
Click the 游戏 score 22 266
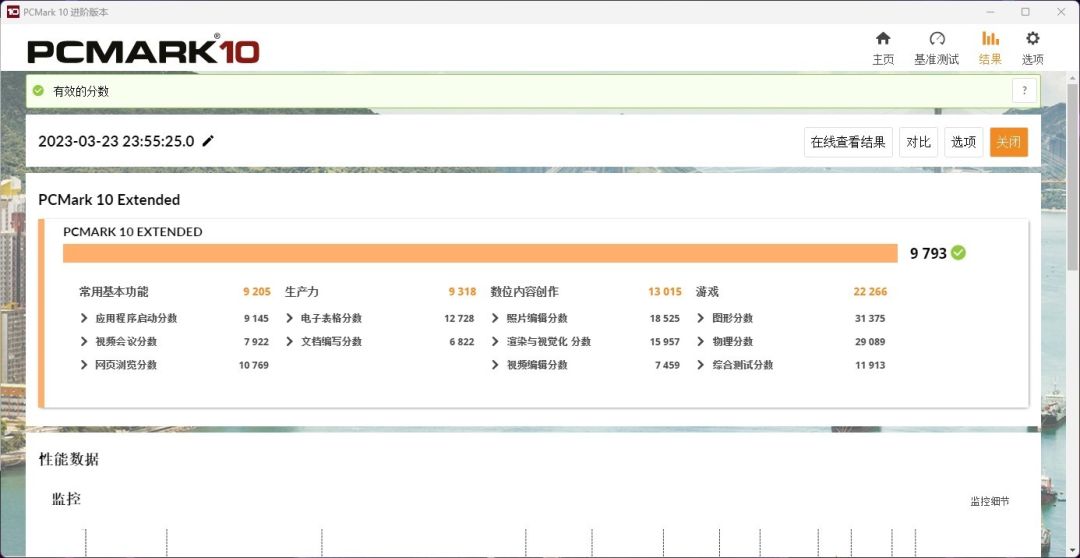[x=870, y=292]
